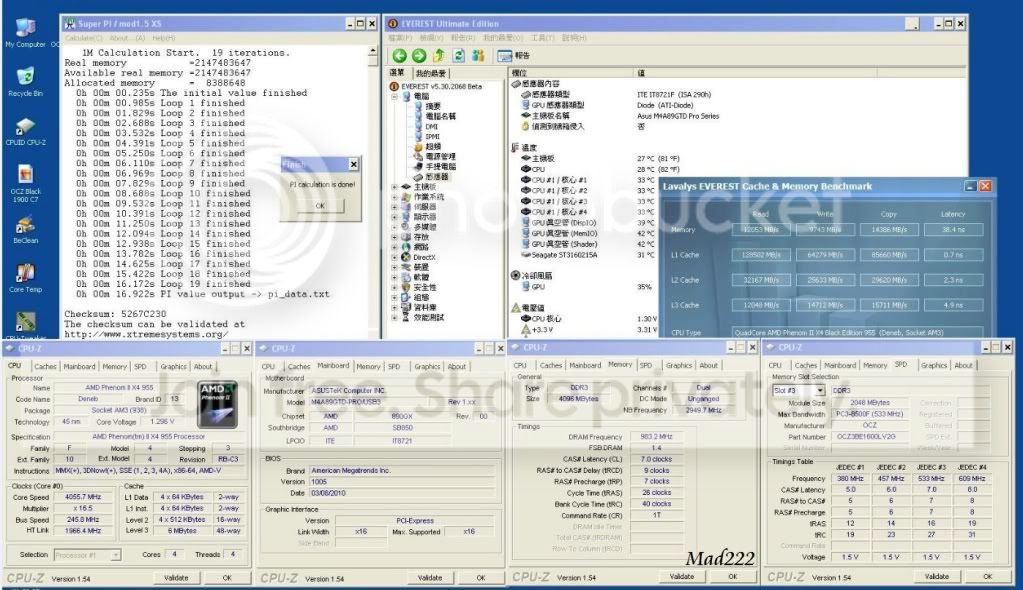The height and width of the screenshot is (590, 1023).
Task: Expand 主機板 node in EVEREST tree
Action: 395,187
